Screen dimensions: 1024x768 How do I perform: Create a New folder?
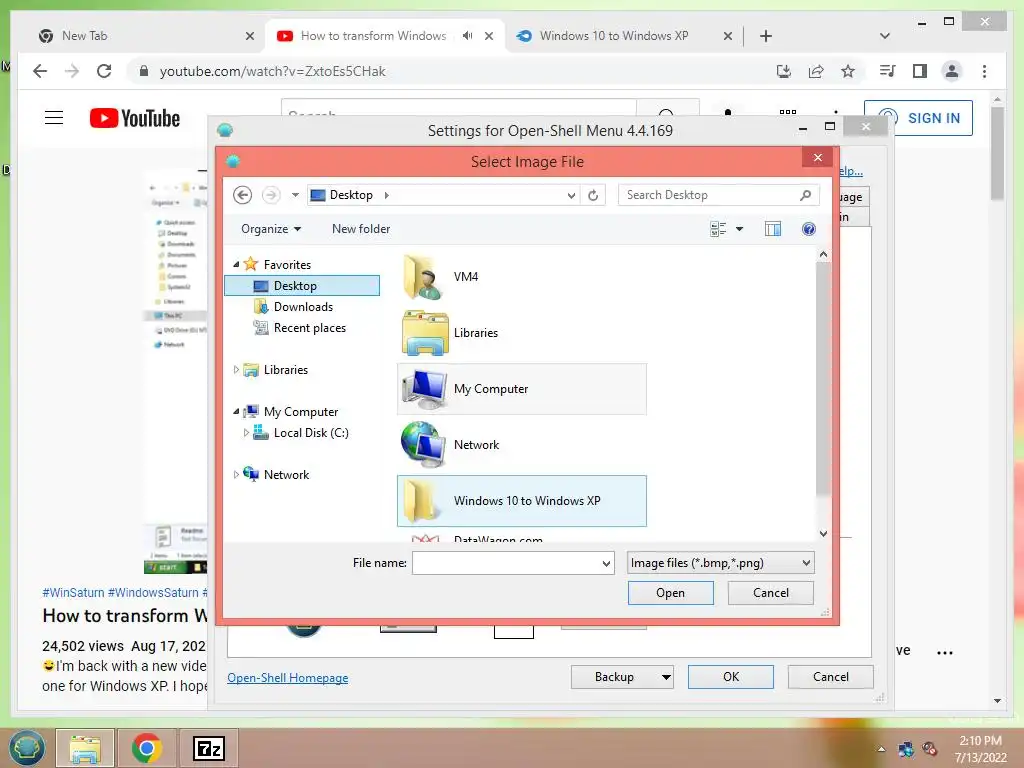pos(361,229)
